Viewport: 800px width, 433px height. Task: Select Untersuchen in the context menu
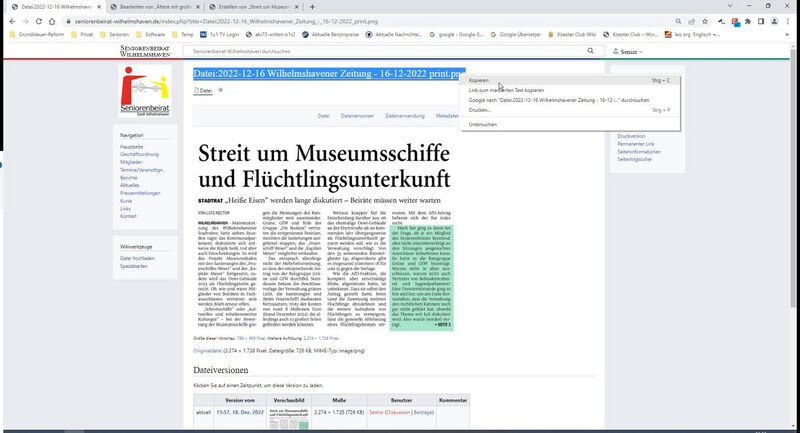click(483, 124)
